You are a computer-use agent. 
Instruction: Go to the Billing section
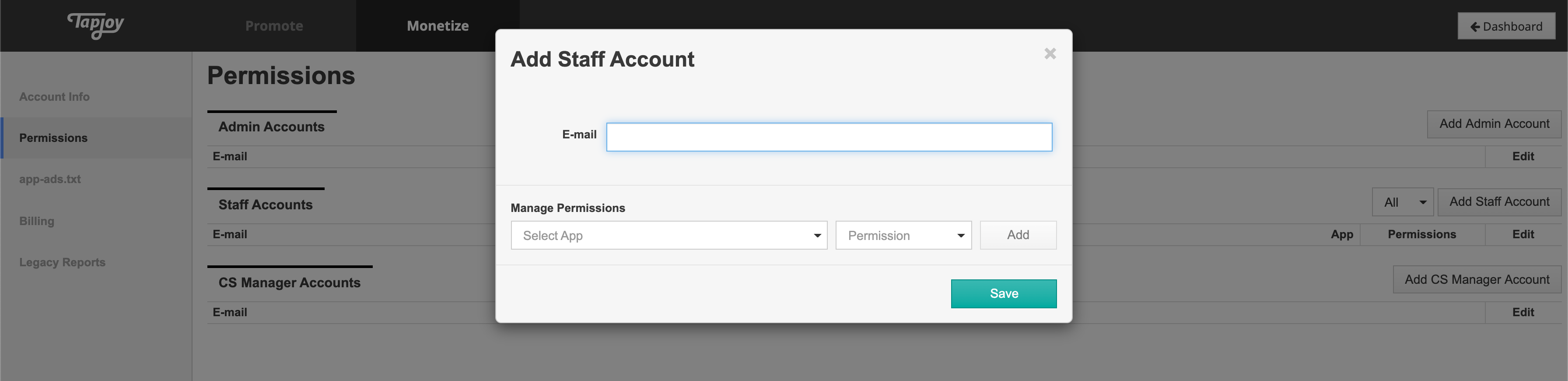(x=36, y=221)
